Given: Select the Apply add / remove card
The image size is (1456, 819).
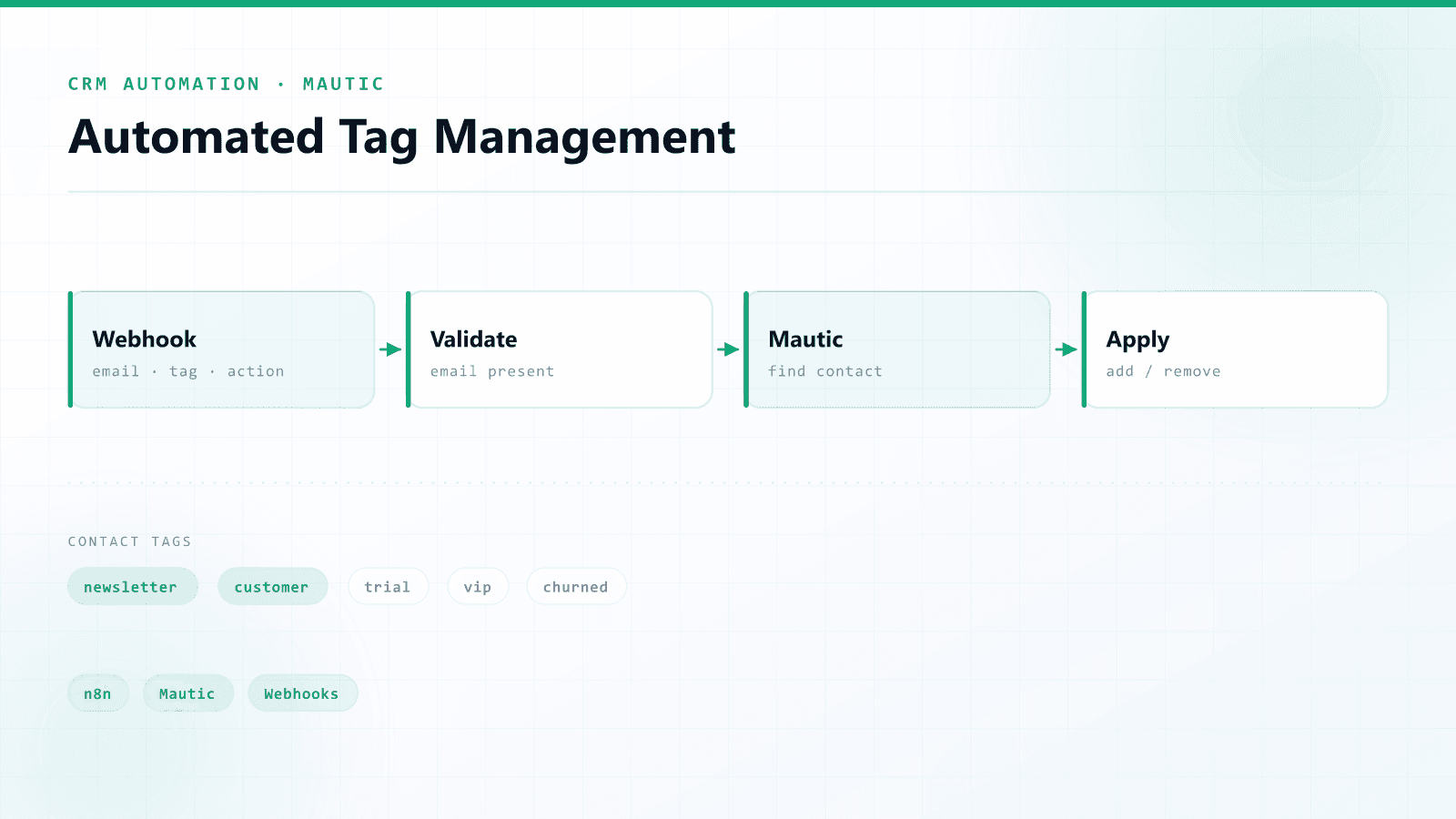Looking at the screenshot, I should pos(1235,349).
